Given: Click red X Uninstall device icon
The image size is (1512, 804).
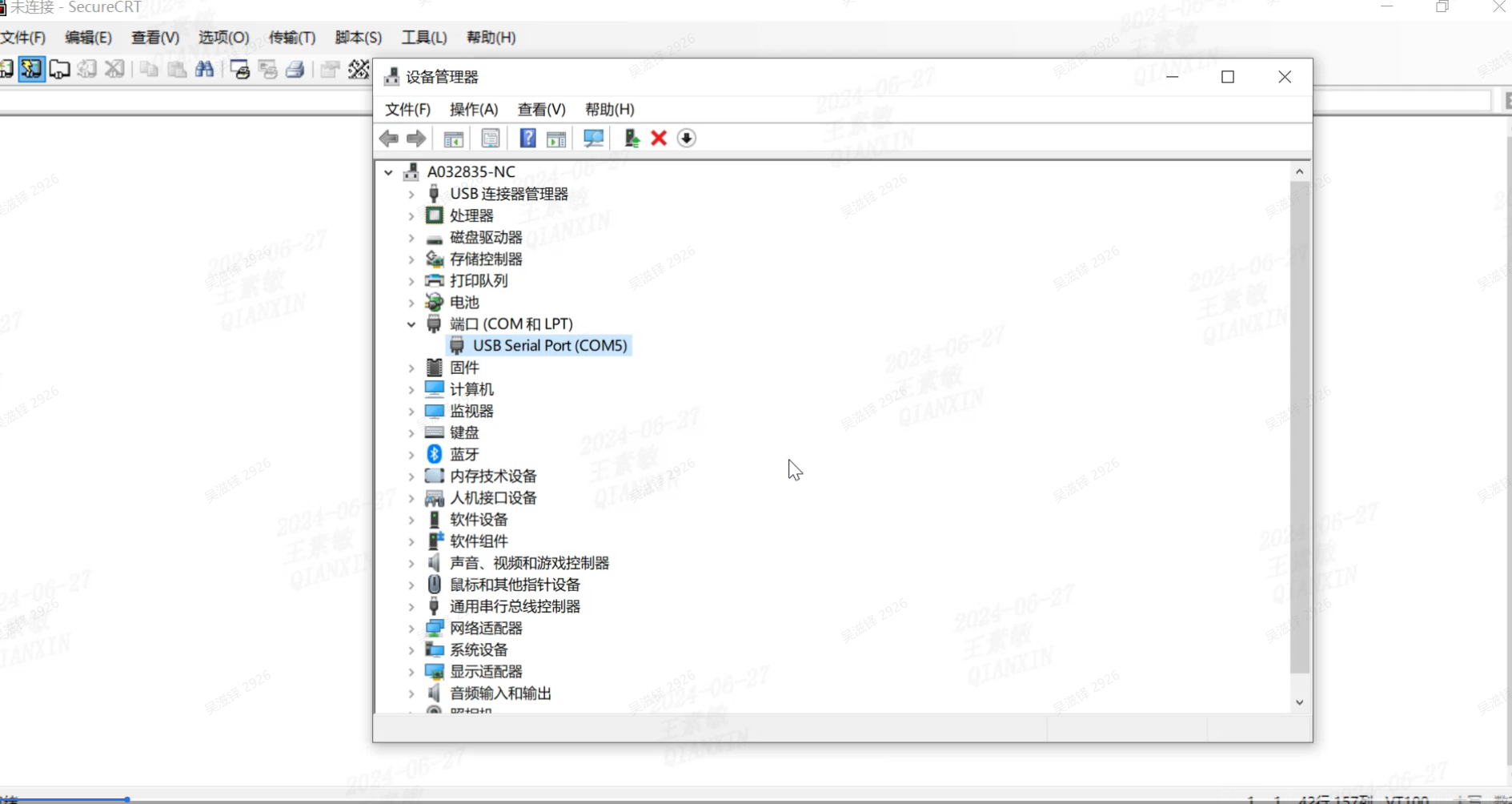Looking at the screenshot, I should coord(659,139).
